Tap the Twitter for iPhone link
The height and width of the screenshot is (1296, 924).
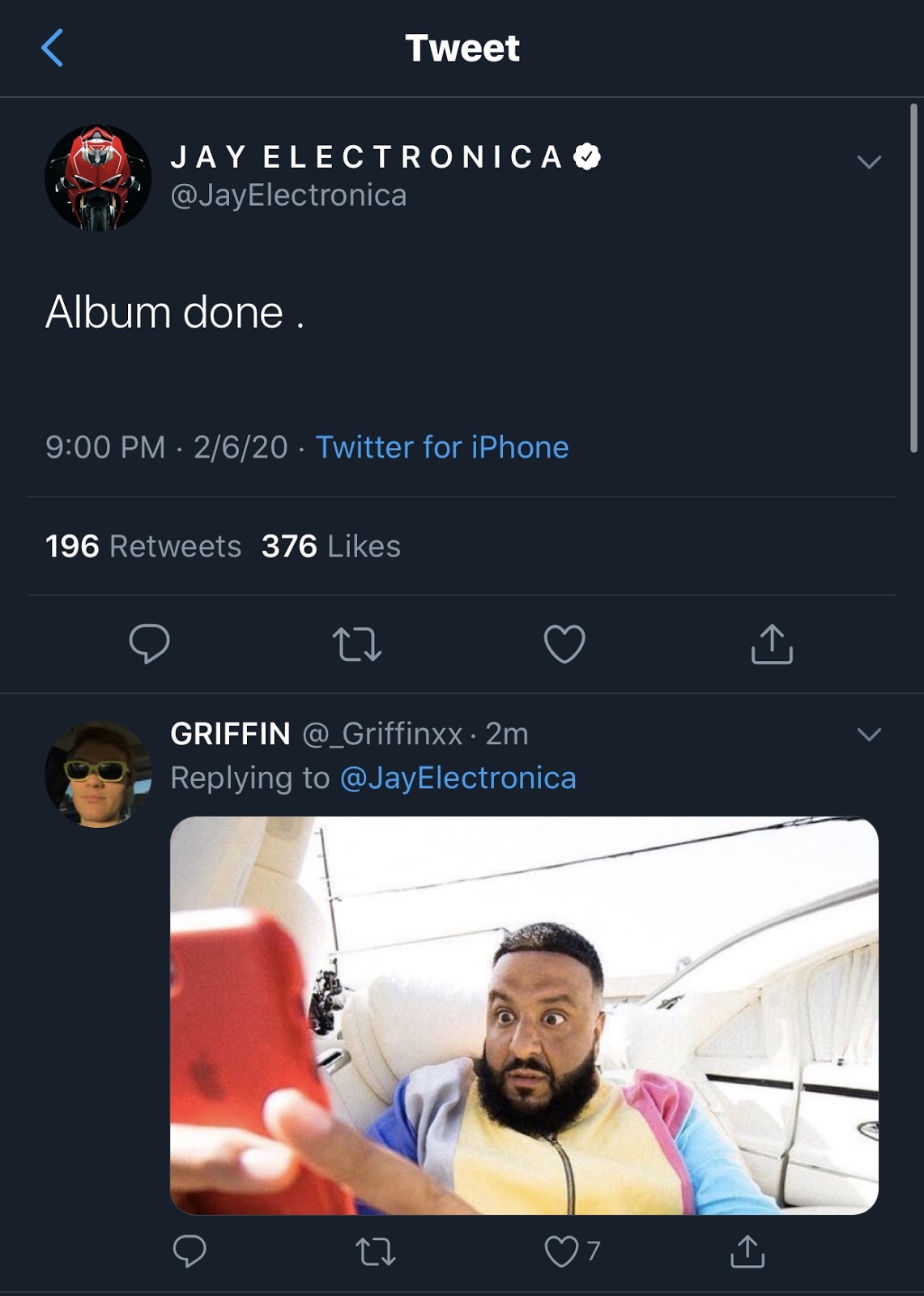(441, 447)
